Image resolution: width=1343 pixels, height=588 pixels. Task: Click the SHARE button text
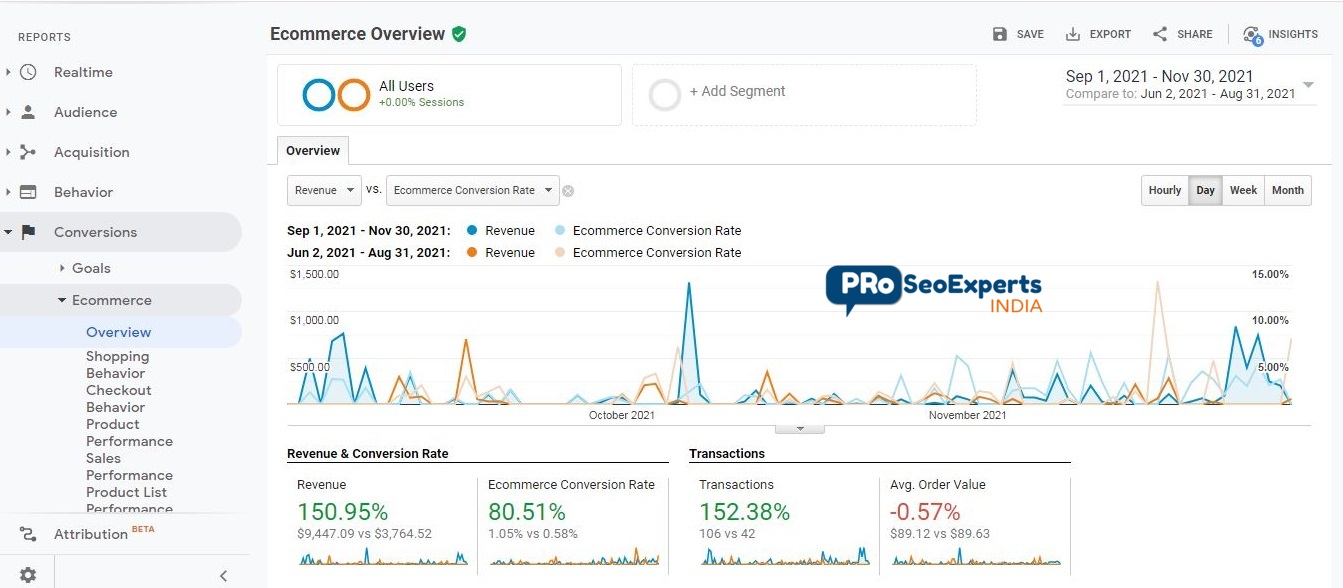point(1195,34)
